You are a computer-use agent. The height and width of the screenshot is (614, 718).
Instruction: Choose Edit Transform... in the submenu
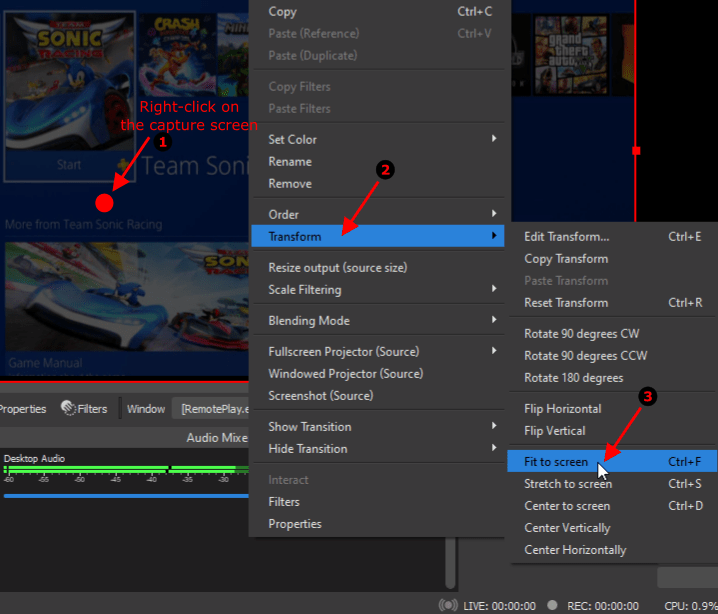[x=612, y=237]
